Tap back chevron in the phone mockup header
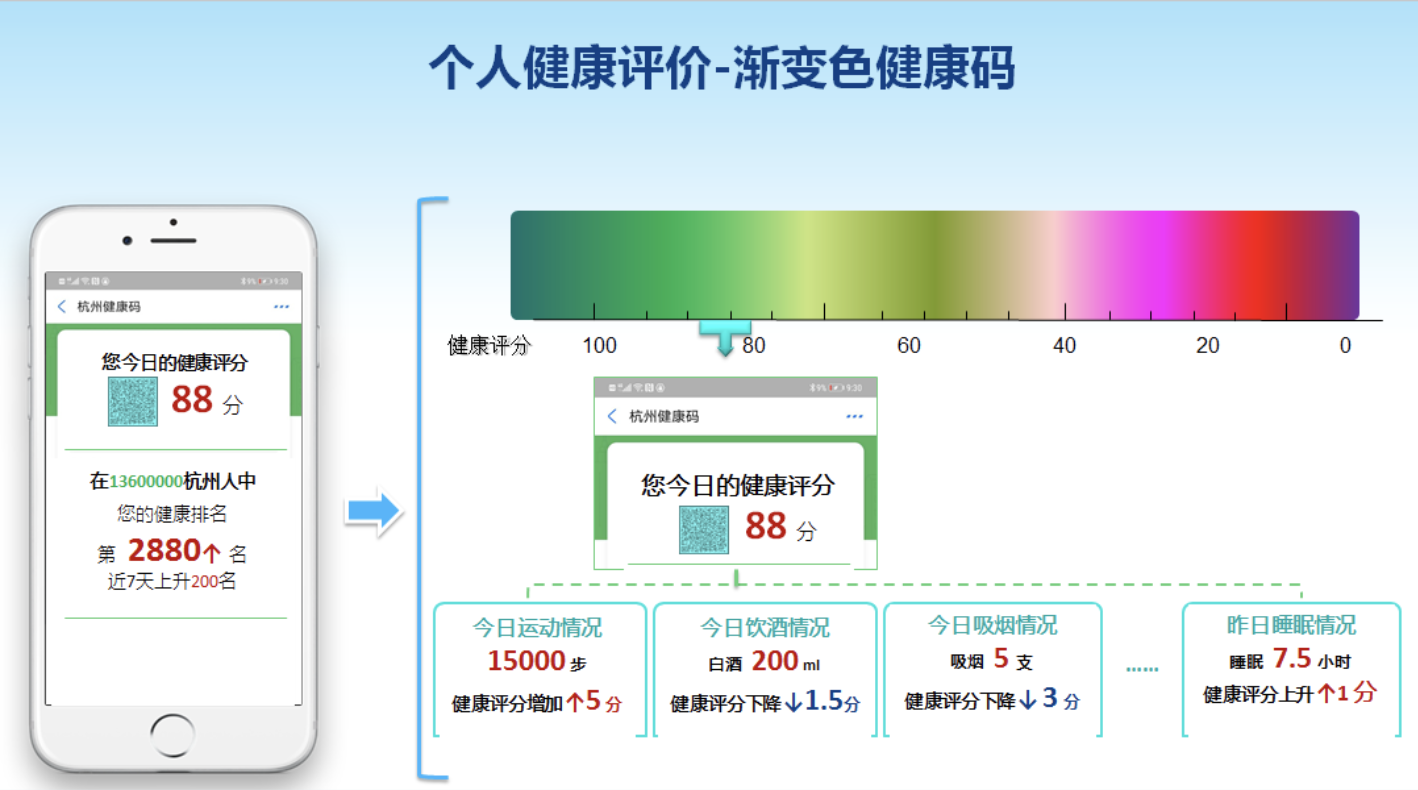1418x790 pixels. pos(62,307)
